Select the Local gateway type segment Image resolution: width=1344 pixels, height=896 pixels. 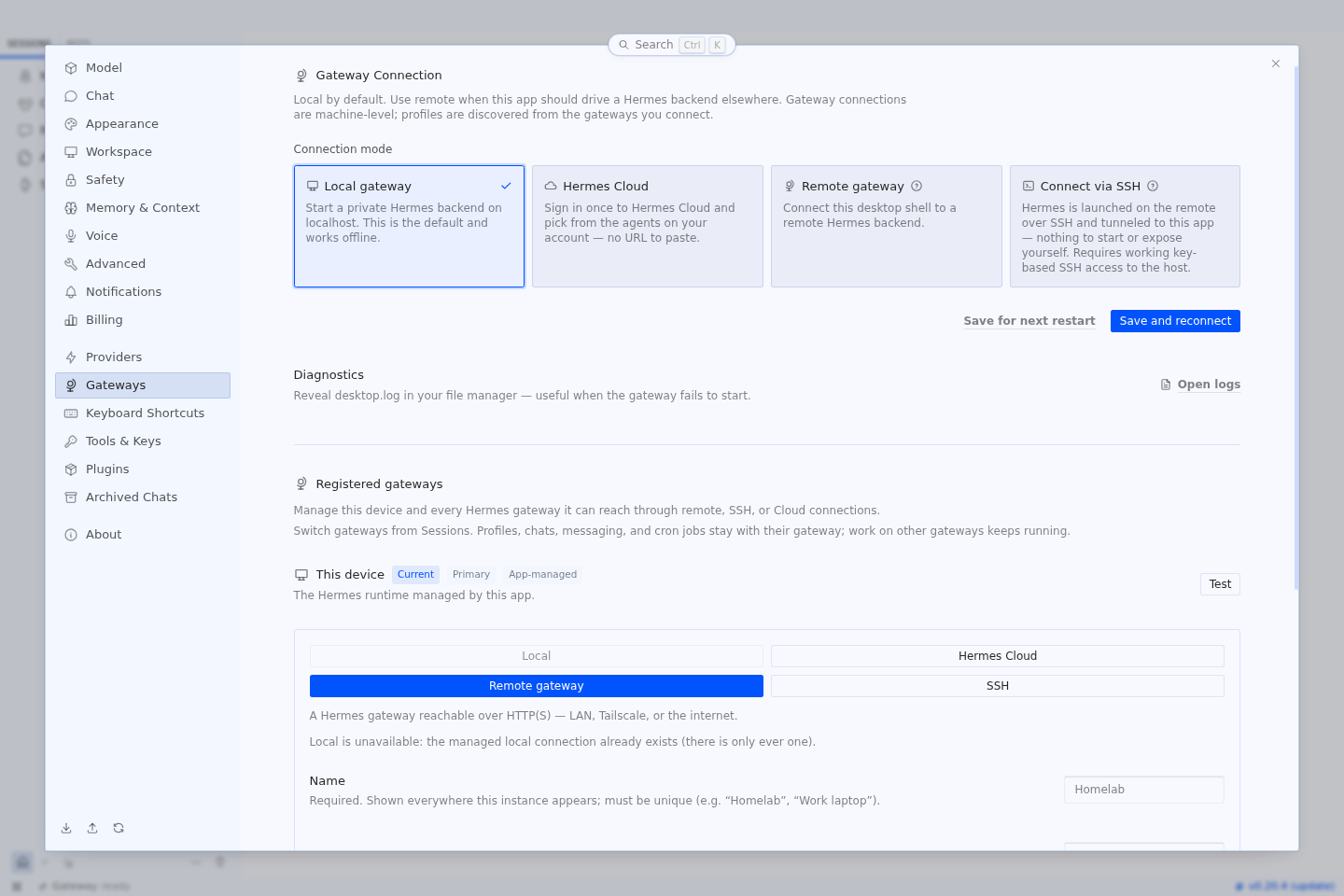click(537, 656)
